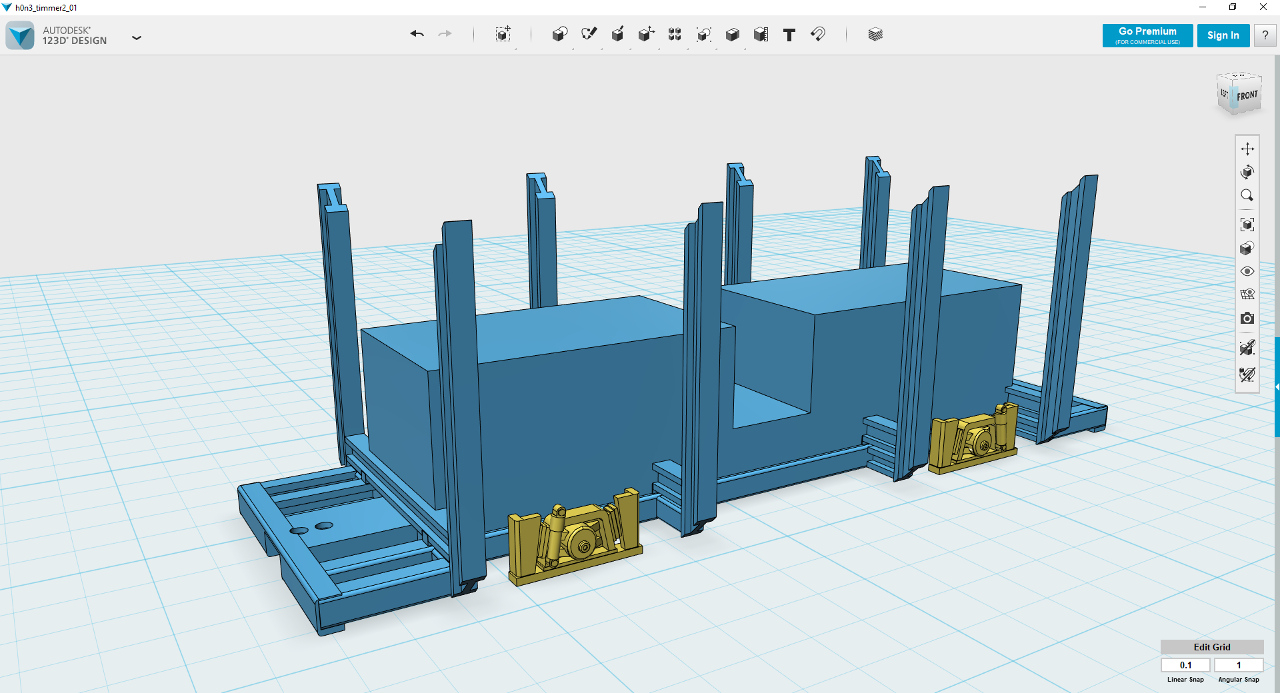Toggle the sketch snap off icon
Image resolution: width=1280 pixels, height=693 pixels.
pyautogui.click(x=1247, y=375)
